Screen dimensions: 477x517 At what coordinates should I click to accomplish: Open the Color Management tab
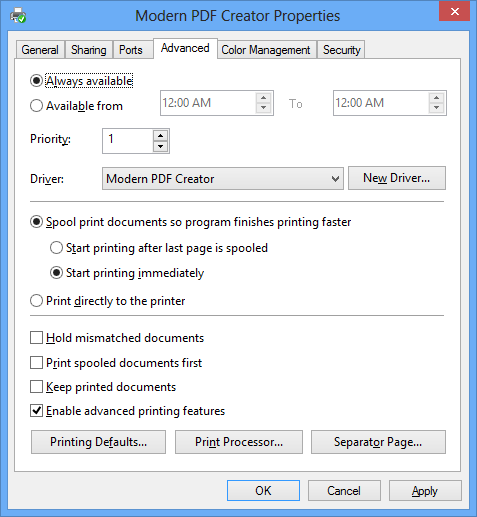[x=266, y=50]
